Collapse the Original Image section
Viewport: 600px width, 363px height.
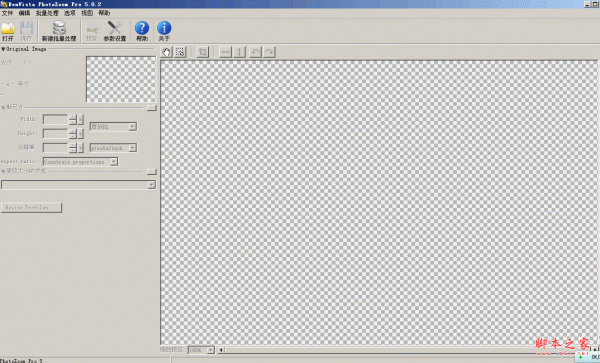coord(3,49)
